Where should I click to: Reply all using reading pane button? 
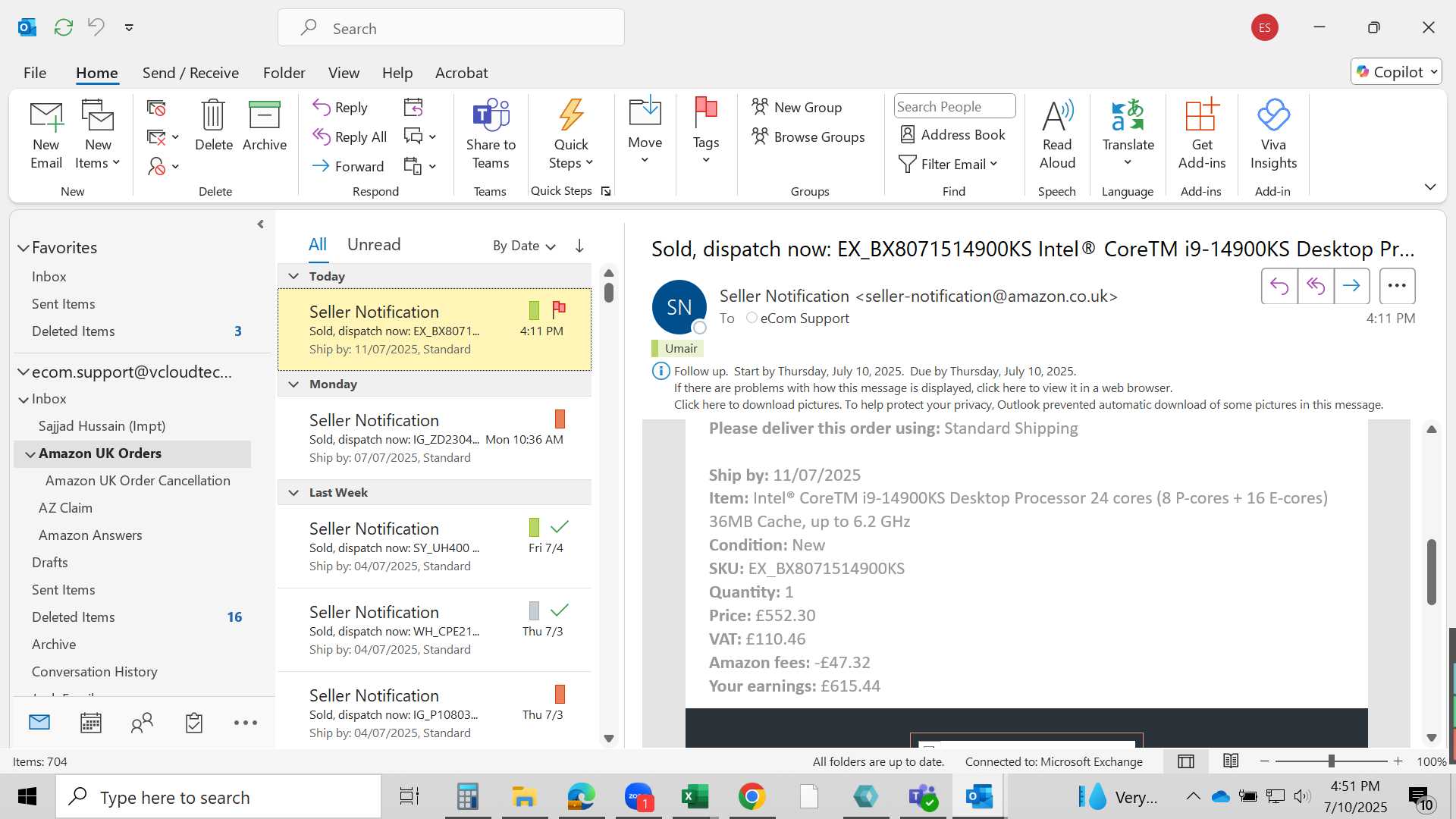coord(1316,286)
